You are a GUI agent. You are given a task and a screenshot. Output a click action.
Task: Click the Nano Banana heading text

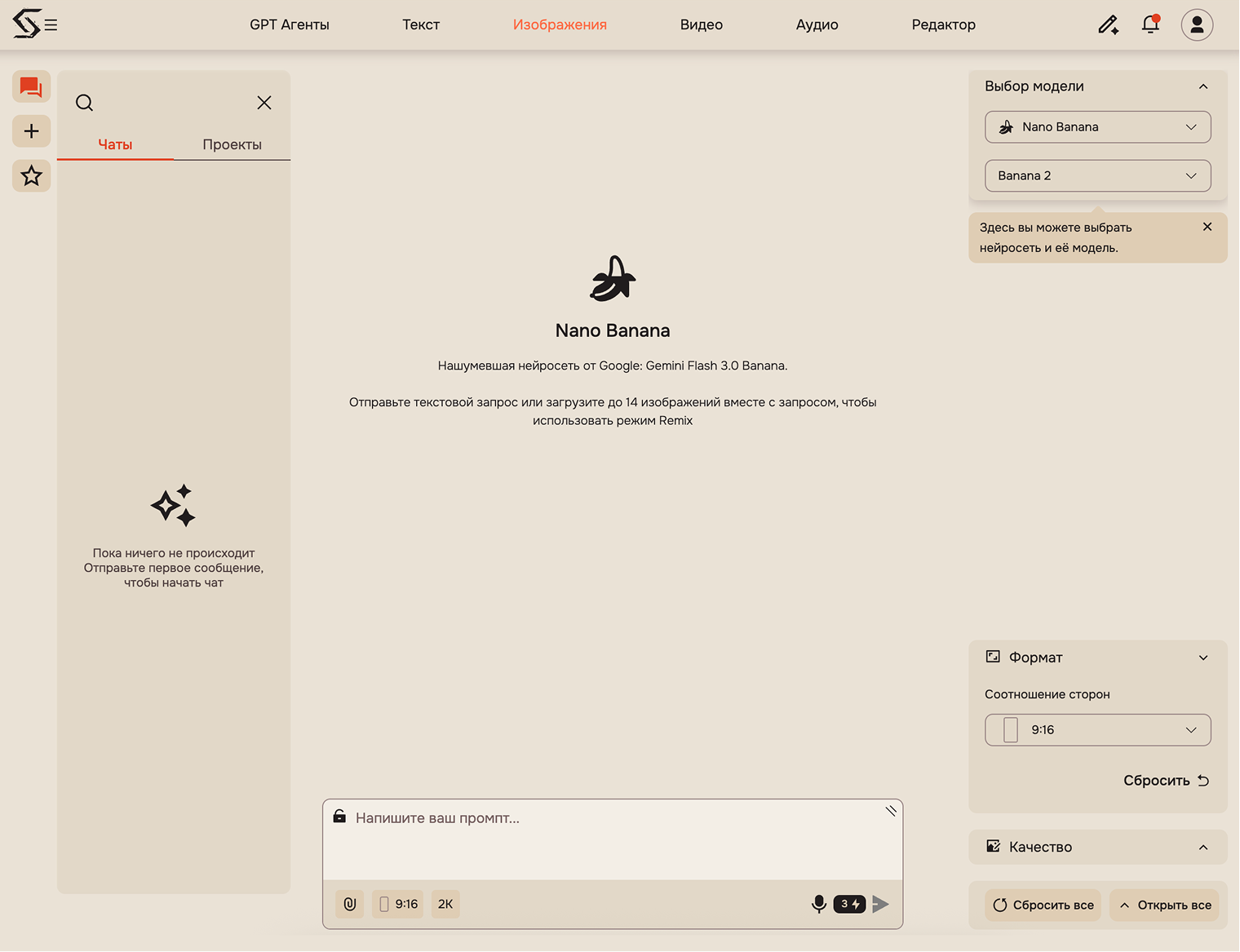(x=613, y=330)
